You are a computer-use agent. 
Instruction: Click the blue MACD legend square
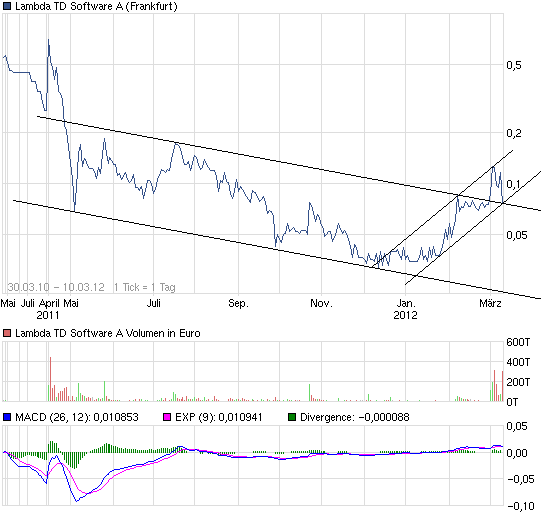7,417
